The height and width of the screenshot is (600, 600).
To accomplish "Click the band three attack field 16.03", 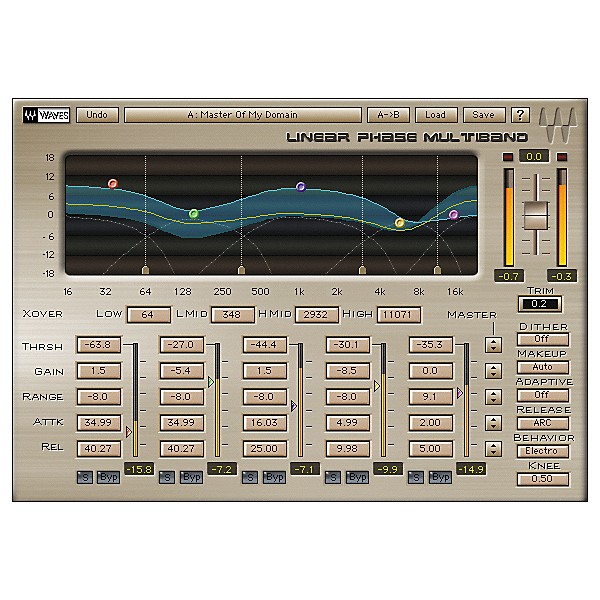I will (264, 423).
